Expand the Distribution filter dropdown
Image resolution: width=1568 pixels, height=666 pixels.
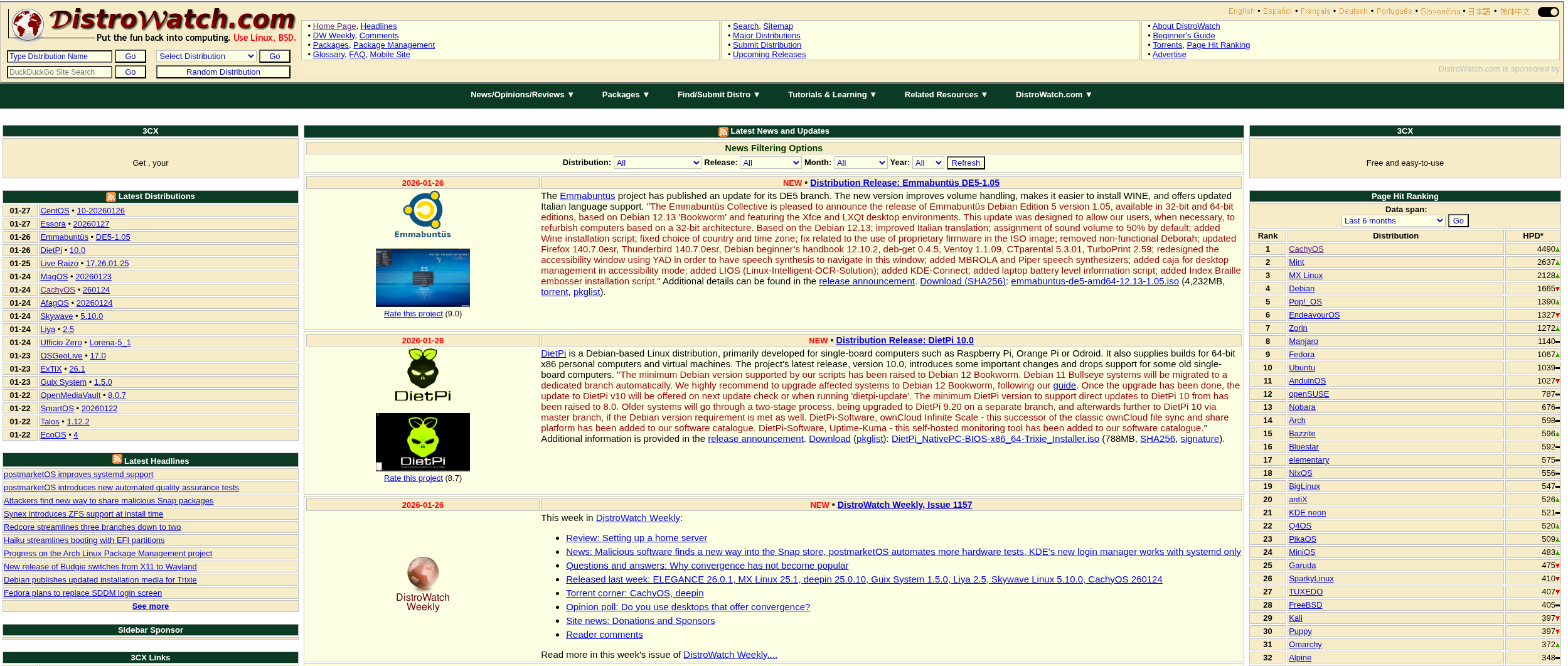(x=657, y=163)
